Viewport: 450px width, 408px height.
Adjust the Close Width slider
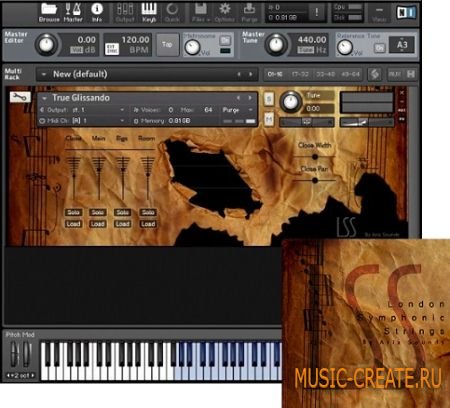pyautogui.click(x=314, y=156)
